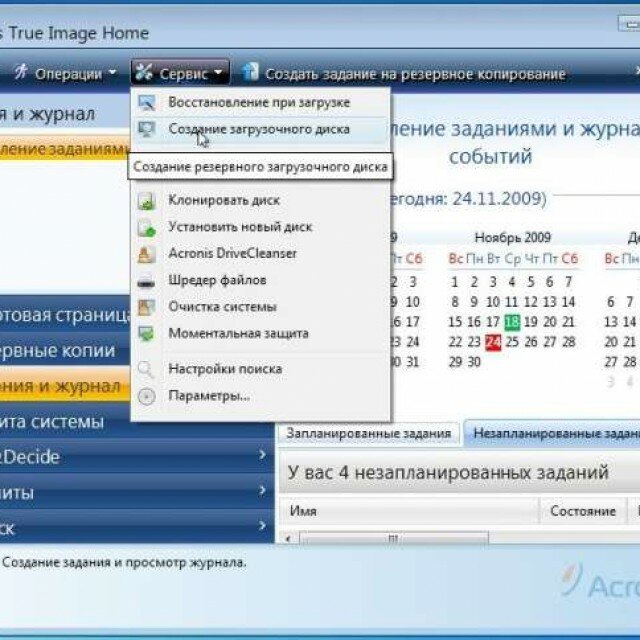Click the Имя column header
The image size is (640, 640).
409,511
